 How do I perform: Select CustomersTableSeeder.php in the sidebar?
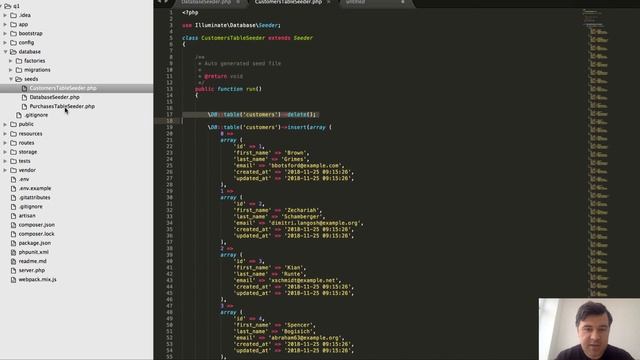click(x=63, y=88)
